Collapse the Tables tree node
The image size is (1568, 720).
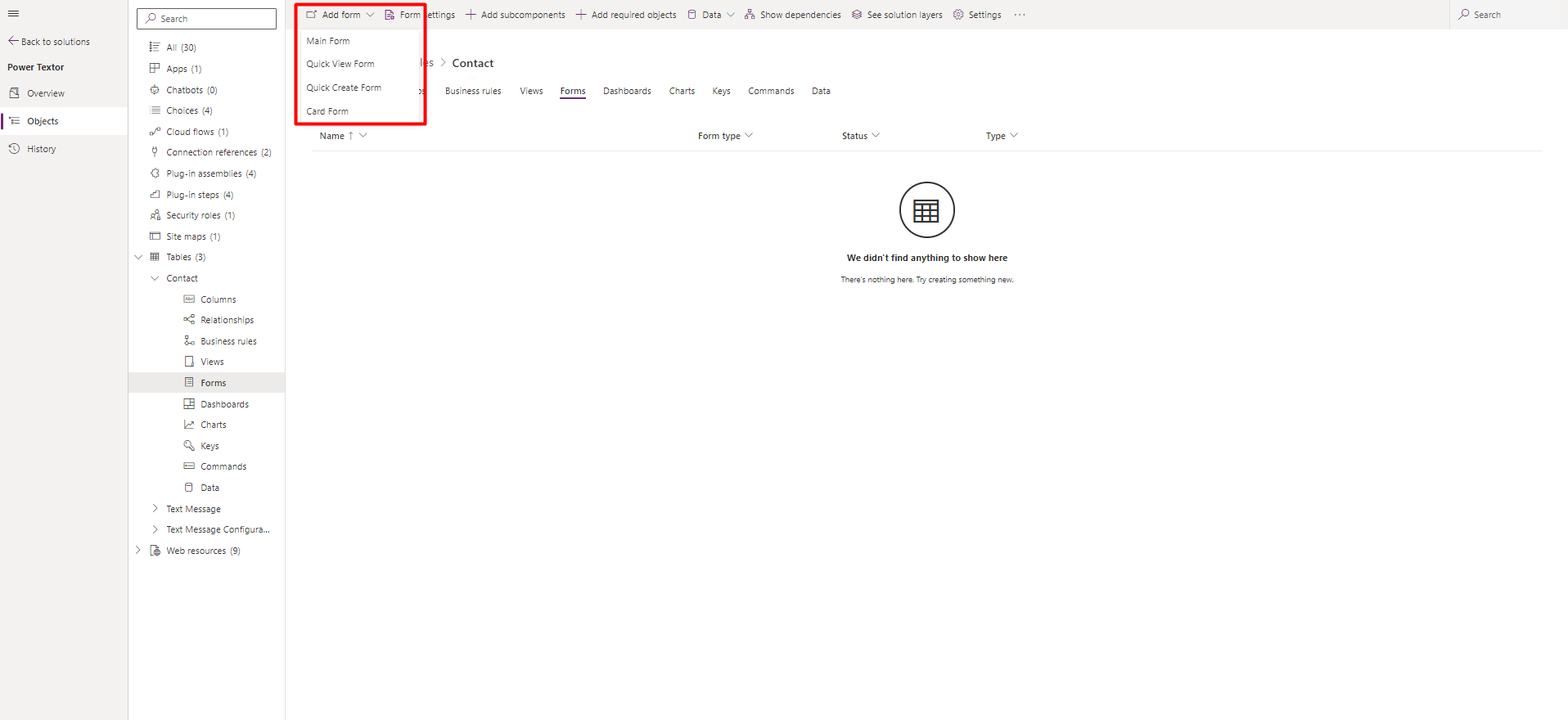[x=138, y=257]
